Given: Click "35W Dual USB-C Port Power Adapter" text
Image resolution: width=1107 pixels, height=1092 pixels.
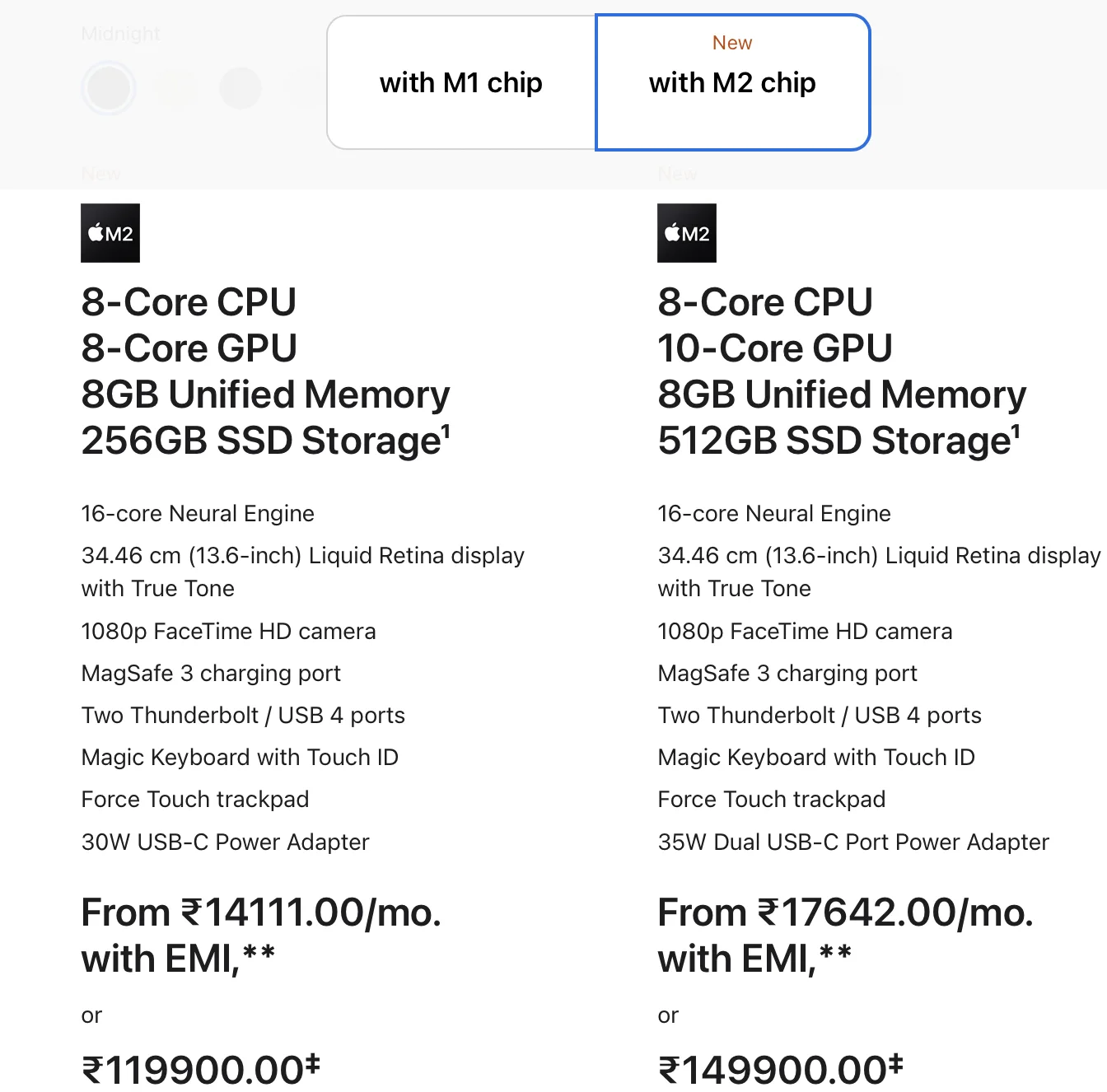Looking at the screenshot, I should click(853, 842).
